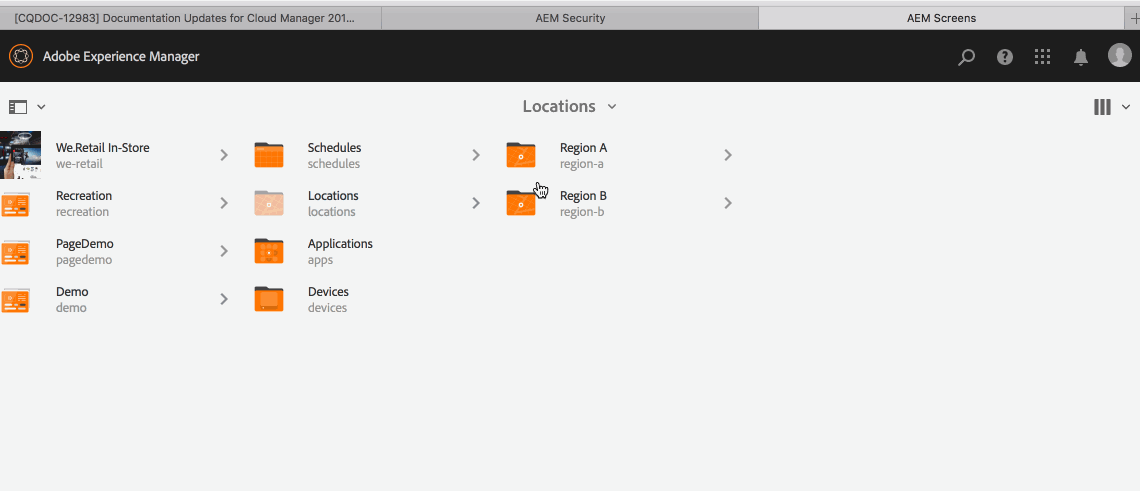The image size is (1140, 491).
Task: Select the Schedules folder icon
Action: (x=269, y=155)
